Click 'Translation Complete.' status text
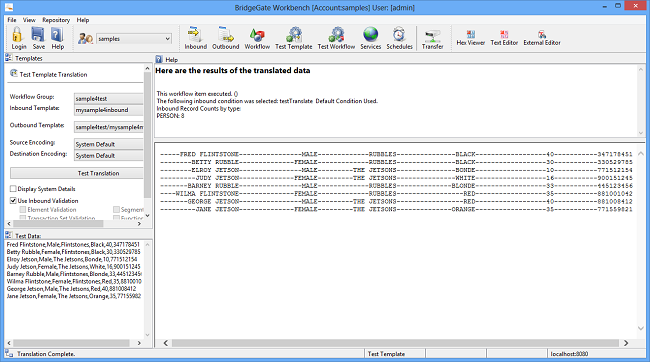This screenshot has height=362, width=650. (x=46, y=354)
